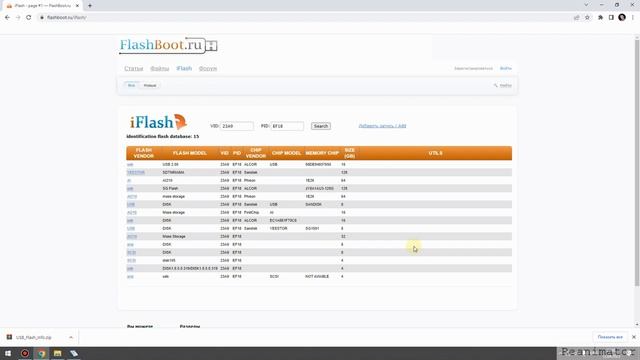Click the SIZE (GB) column header
640x360 pixels.
[x=350, y=153]
